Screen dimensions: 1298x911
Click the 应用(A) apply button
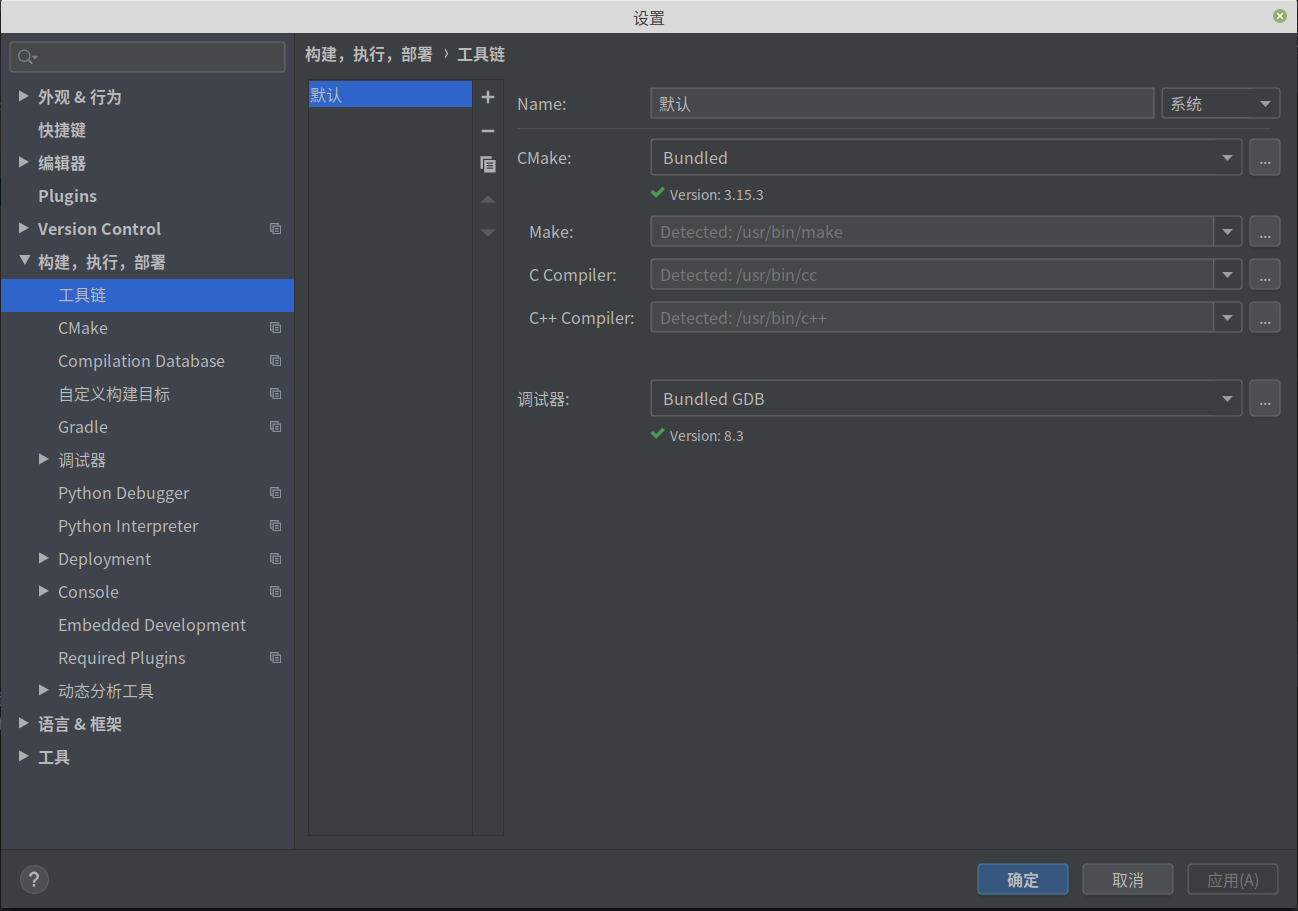(x=1232, y=880)
